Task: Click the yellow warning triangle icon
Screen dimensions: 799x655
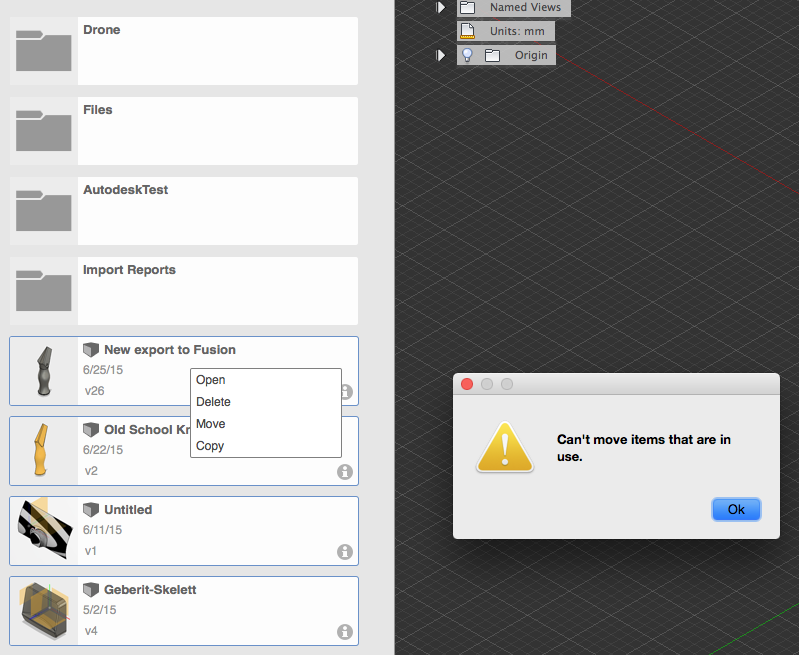Action: coord(505,448)
